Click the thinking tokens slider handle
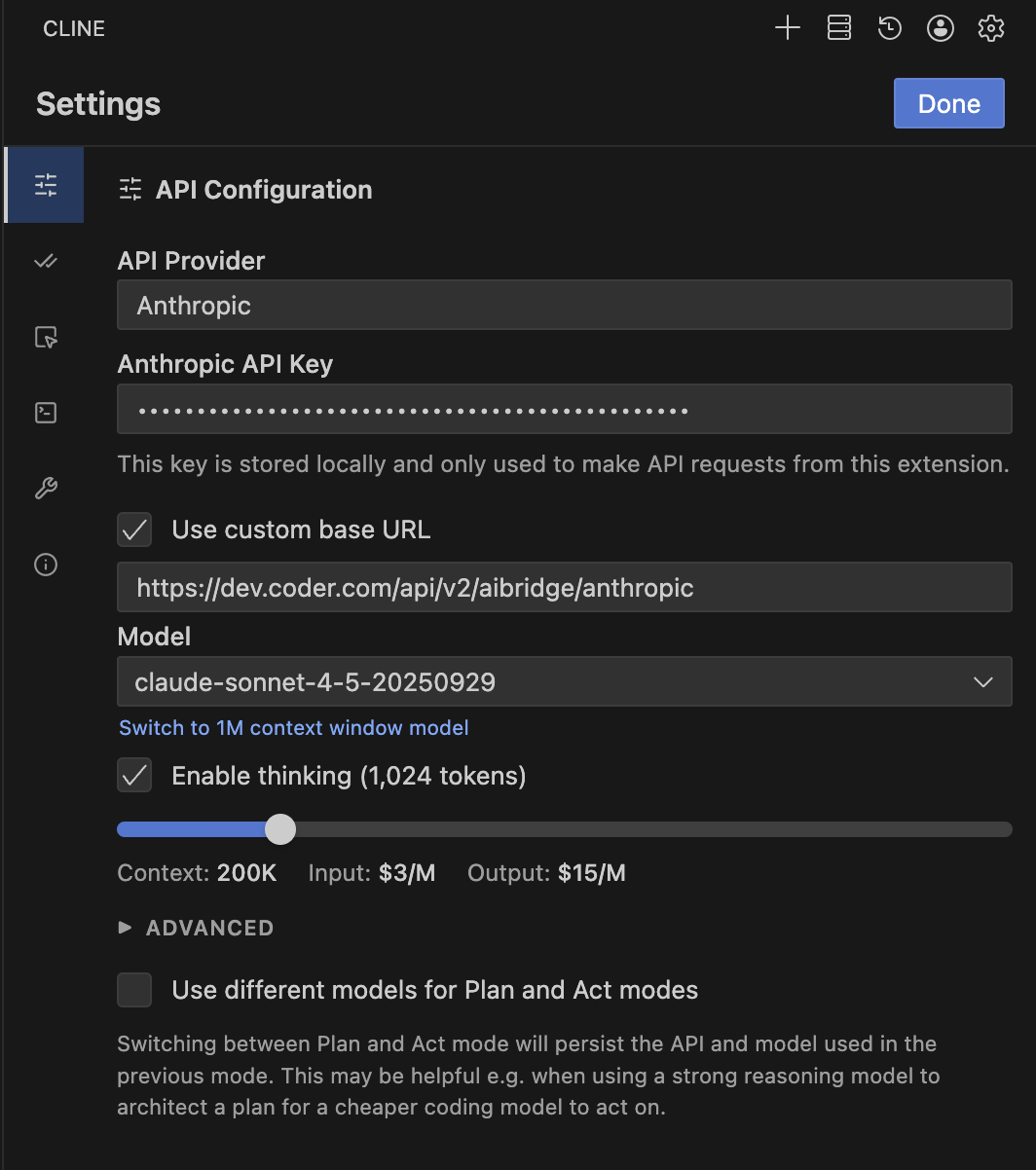Screen dimensions: 1036x1170 (280, 829)
